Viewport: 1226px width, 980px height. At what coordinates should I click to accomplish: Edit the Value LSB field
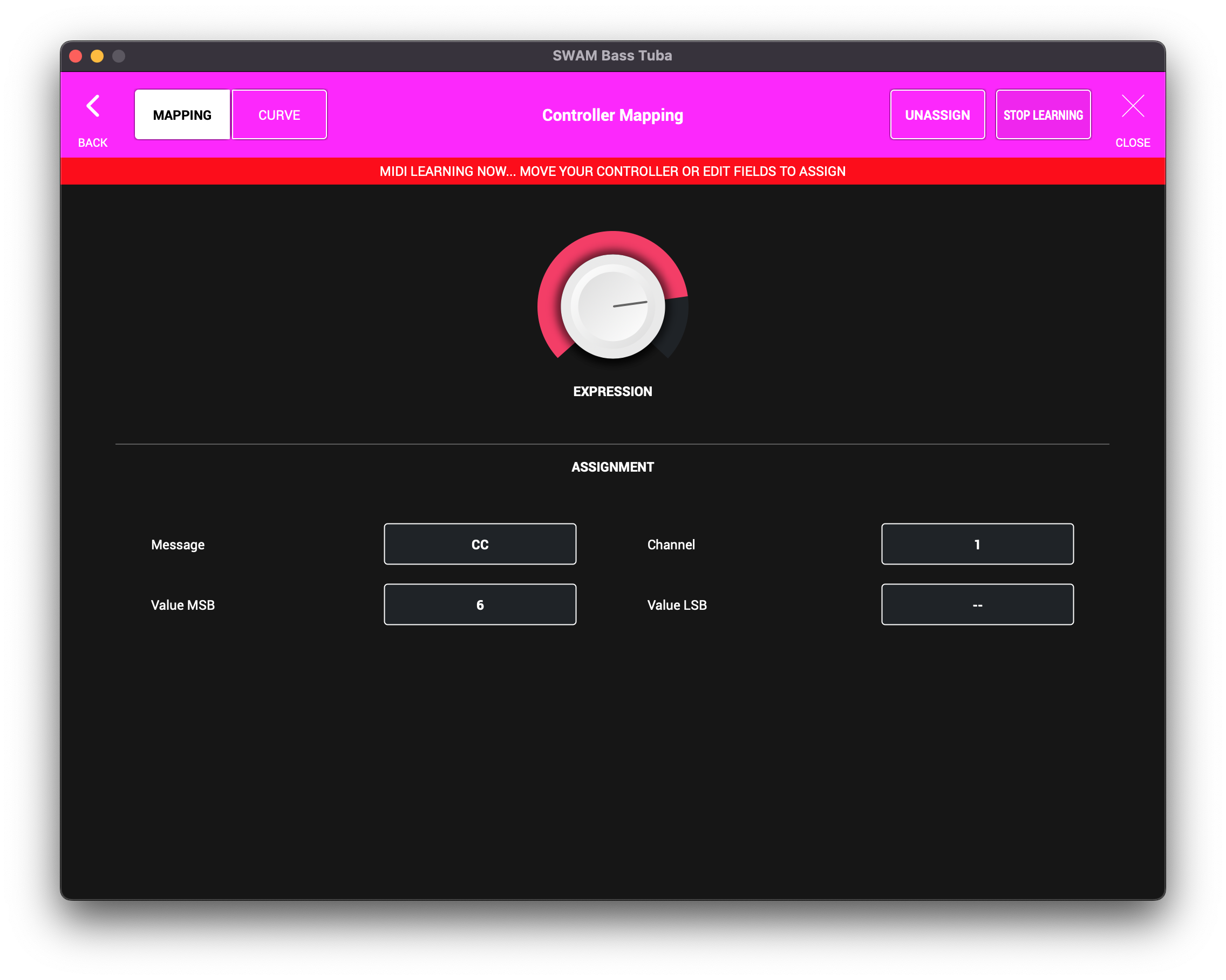[x=977, y=604]
